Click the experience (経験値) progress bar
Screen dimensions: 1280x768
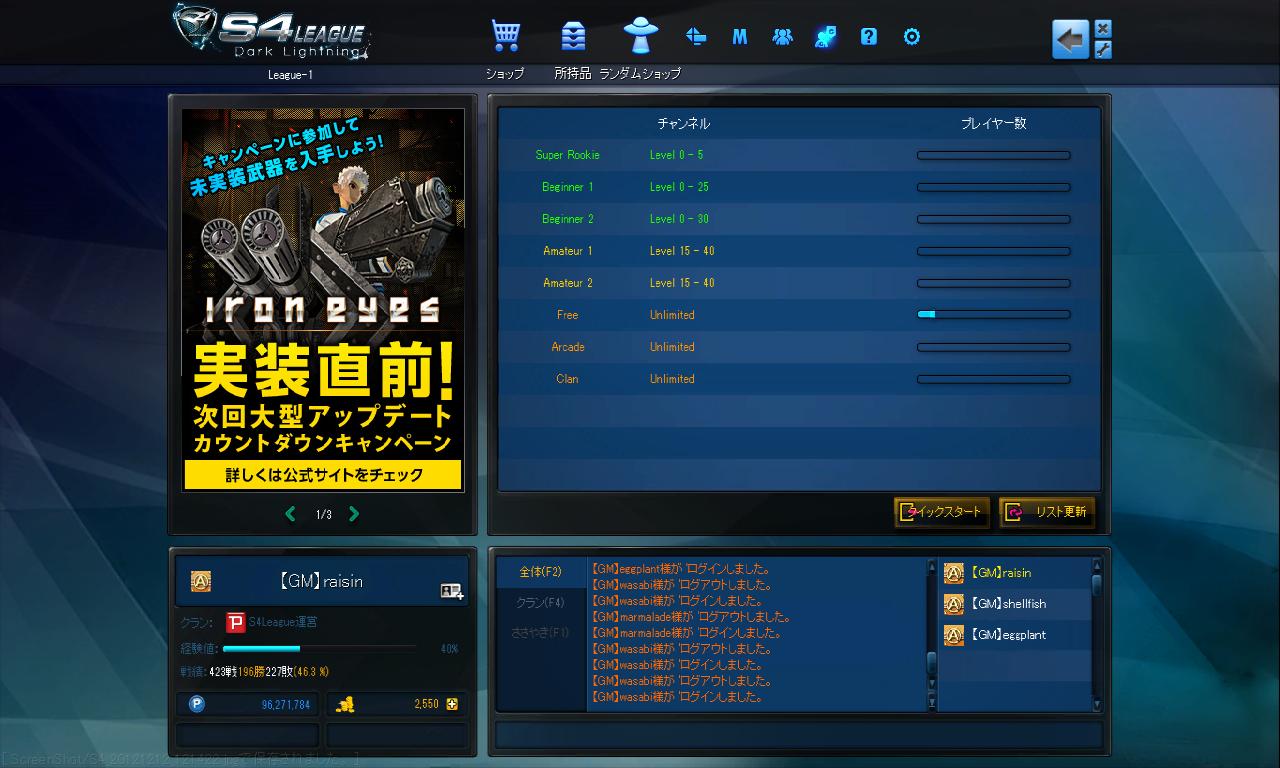click(319, 649)
